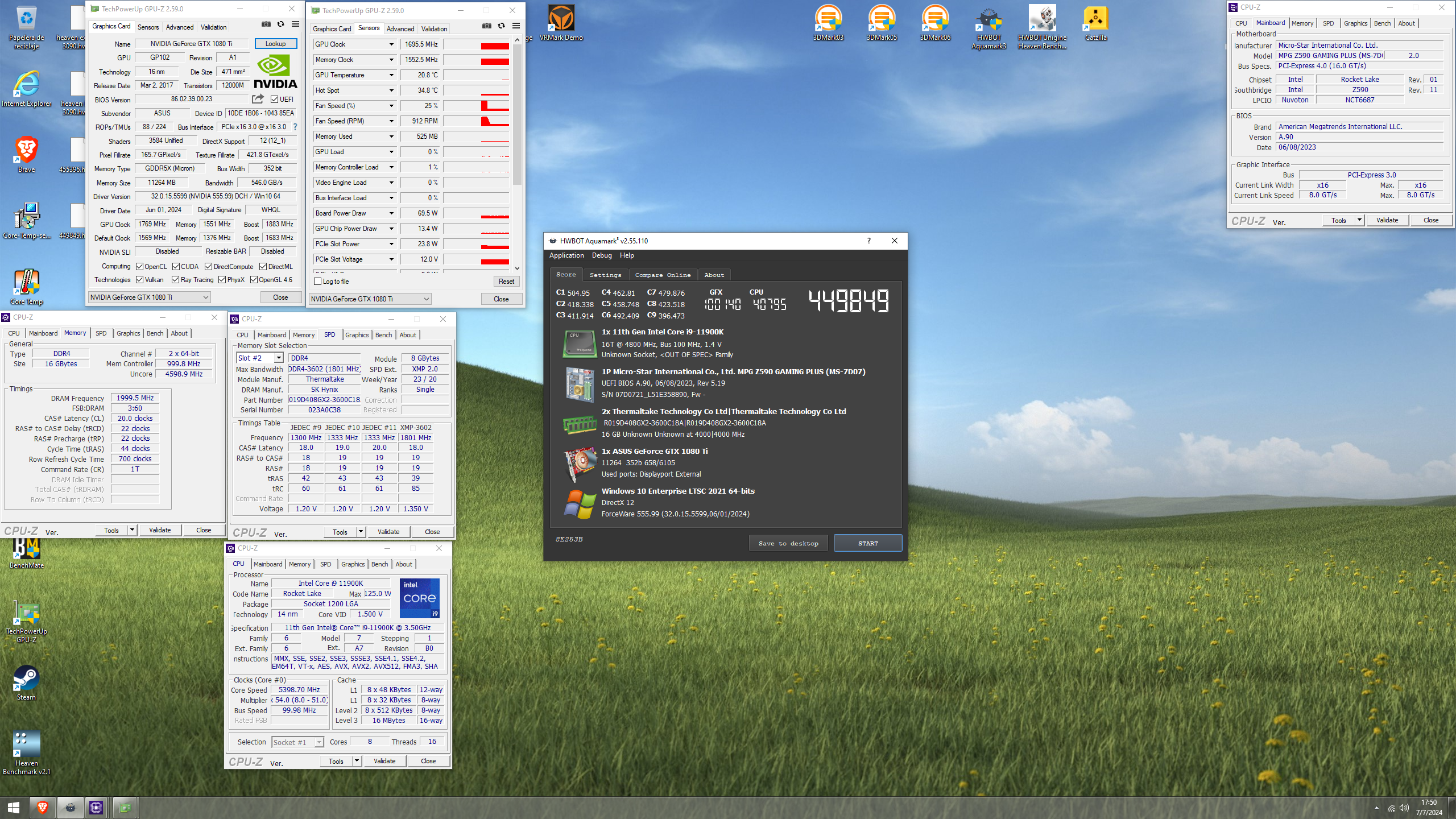1456x819 pixels.
Task: Open GPU selector dropdown in Sensors window
Action: 370,299
